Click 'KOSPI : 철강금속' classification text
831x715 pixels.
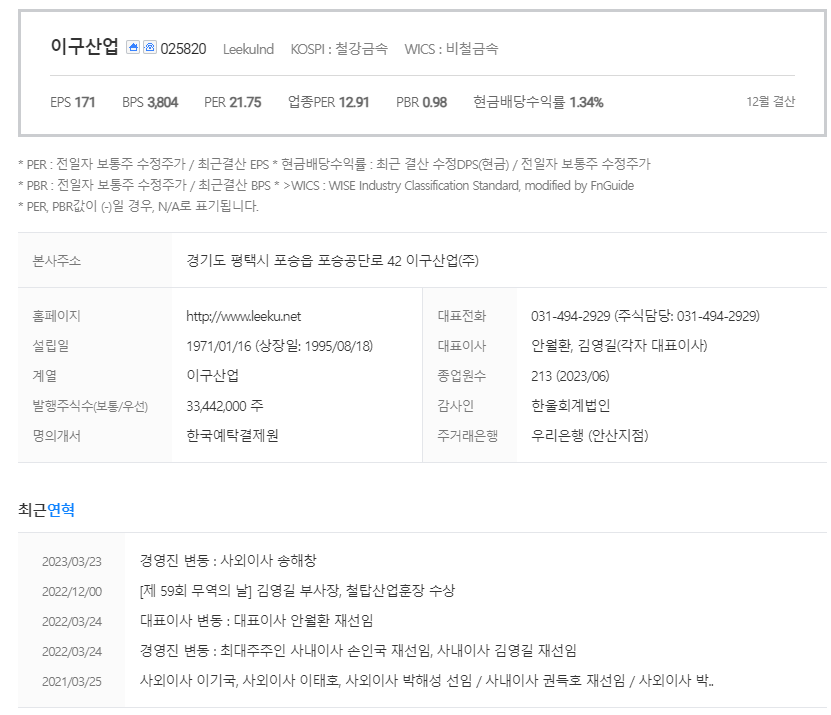(339, 49)
